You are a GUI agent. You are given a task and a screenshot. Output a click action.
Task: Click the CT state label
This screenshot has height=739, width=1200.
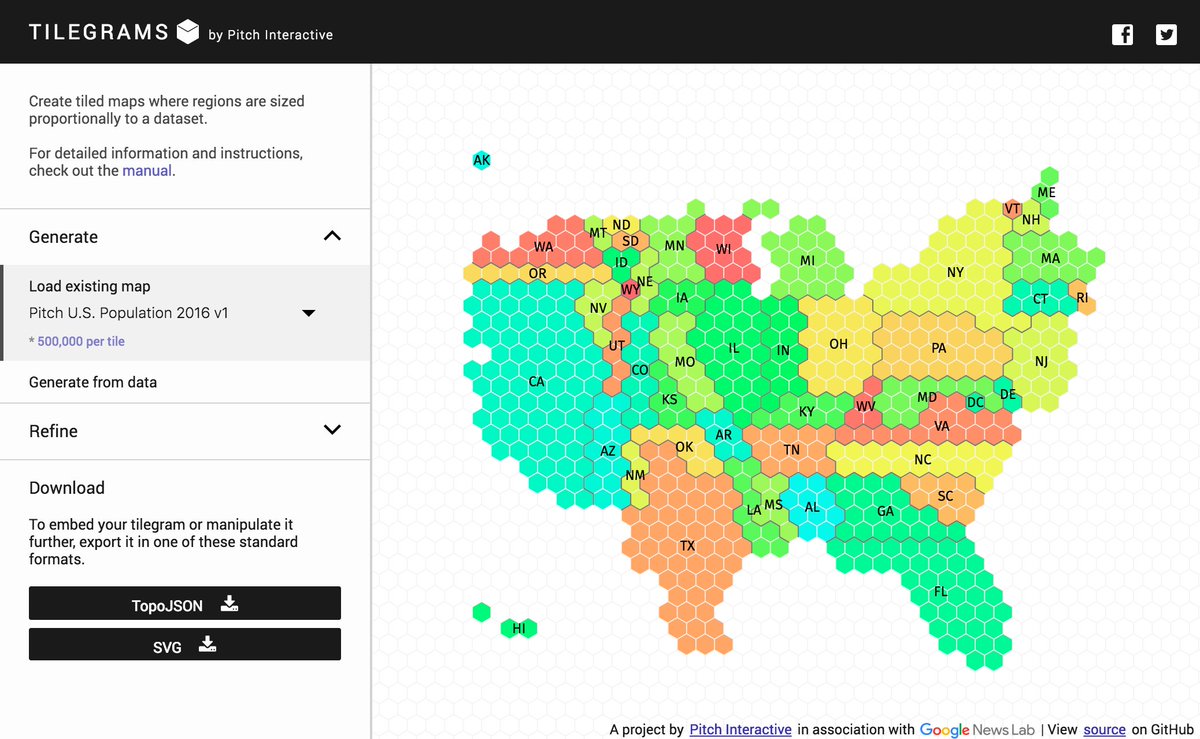[1040, 299]
